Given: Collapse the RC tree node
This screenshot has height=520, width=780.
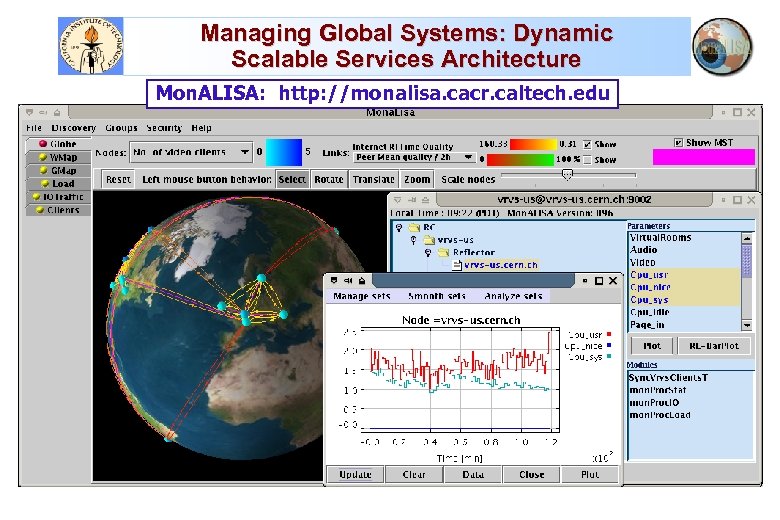Looking at the screenshot, I should coord(399,227).
